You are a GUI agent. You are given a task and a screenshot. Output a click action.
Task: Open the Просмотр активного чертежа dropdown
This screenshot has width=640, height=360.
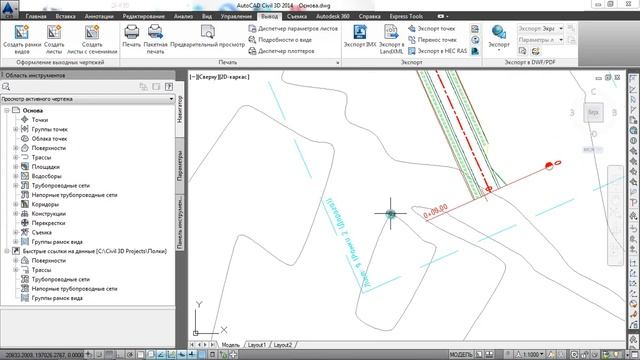point(87,99)
